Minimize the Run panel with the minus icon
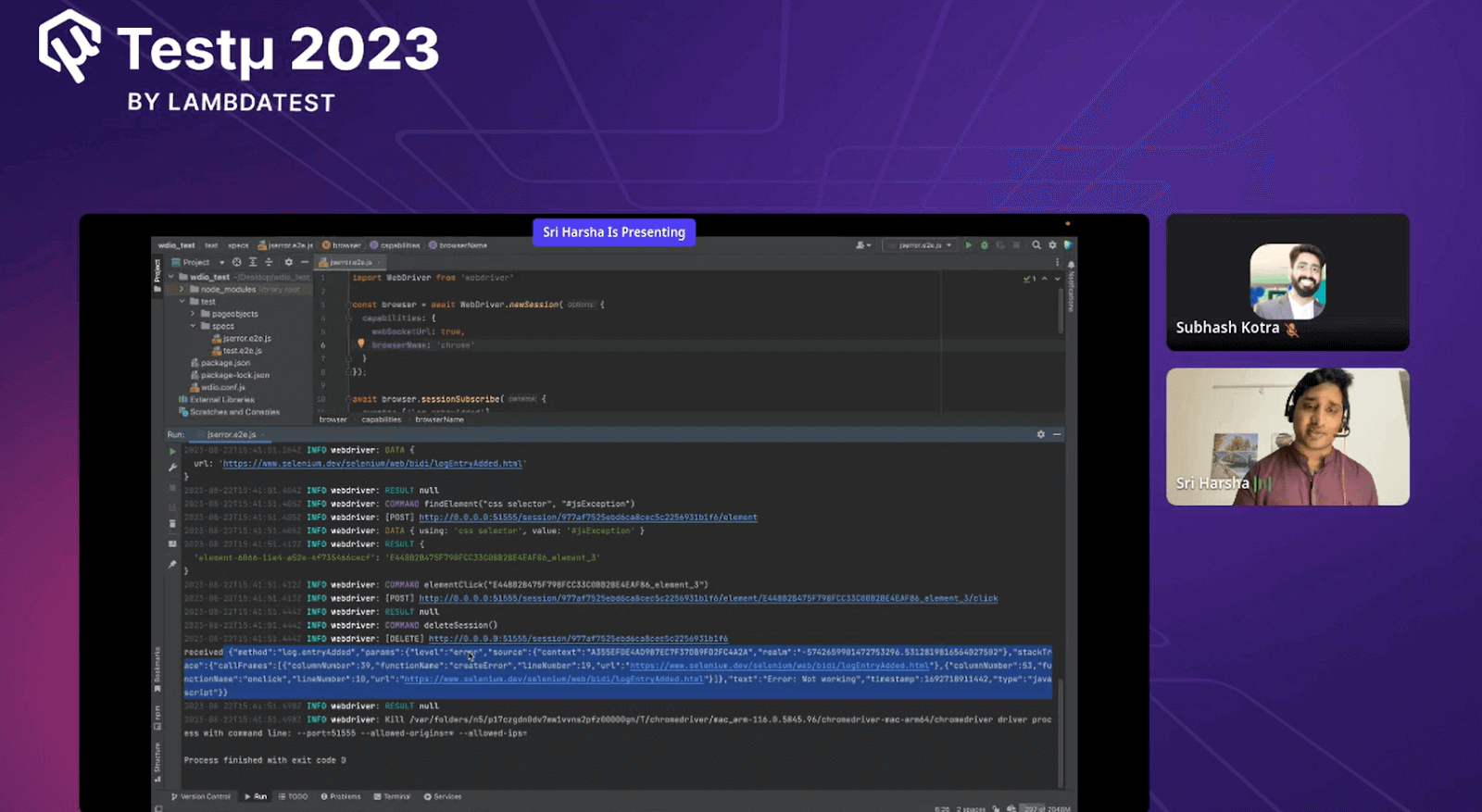The width and height of the screenshot is (1482, 812). click(x=1057, y=434)
